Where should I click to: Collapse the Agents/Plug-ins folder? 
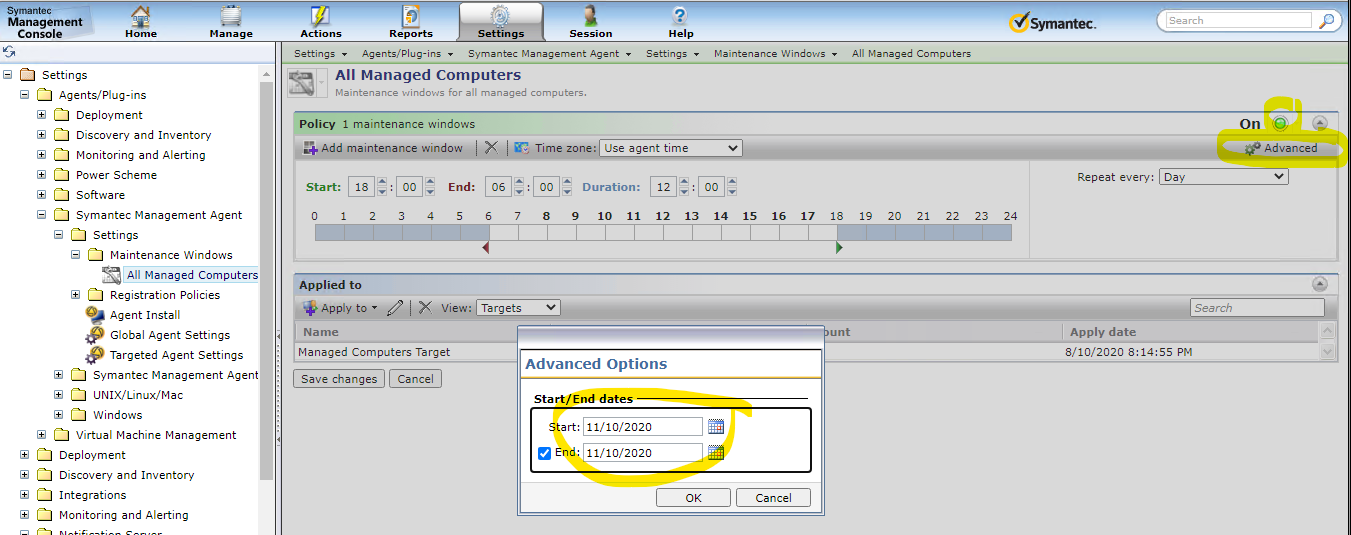[x=25, y=95]
